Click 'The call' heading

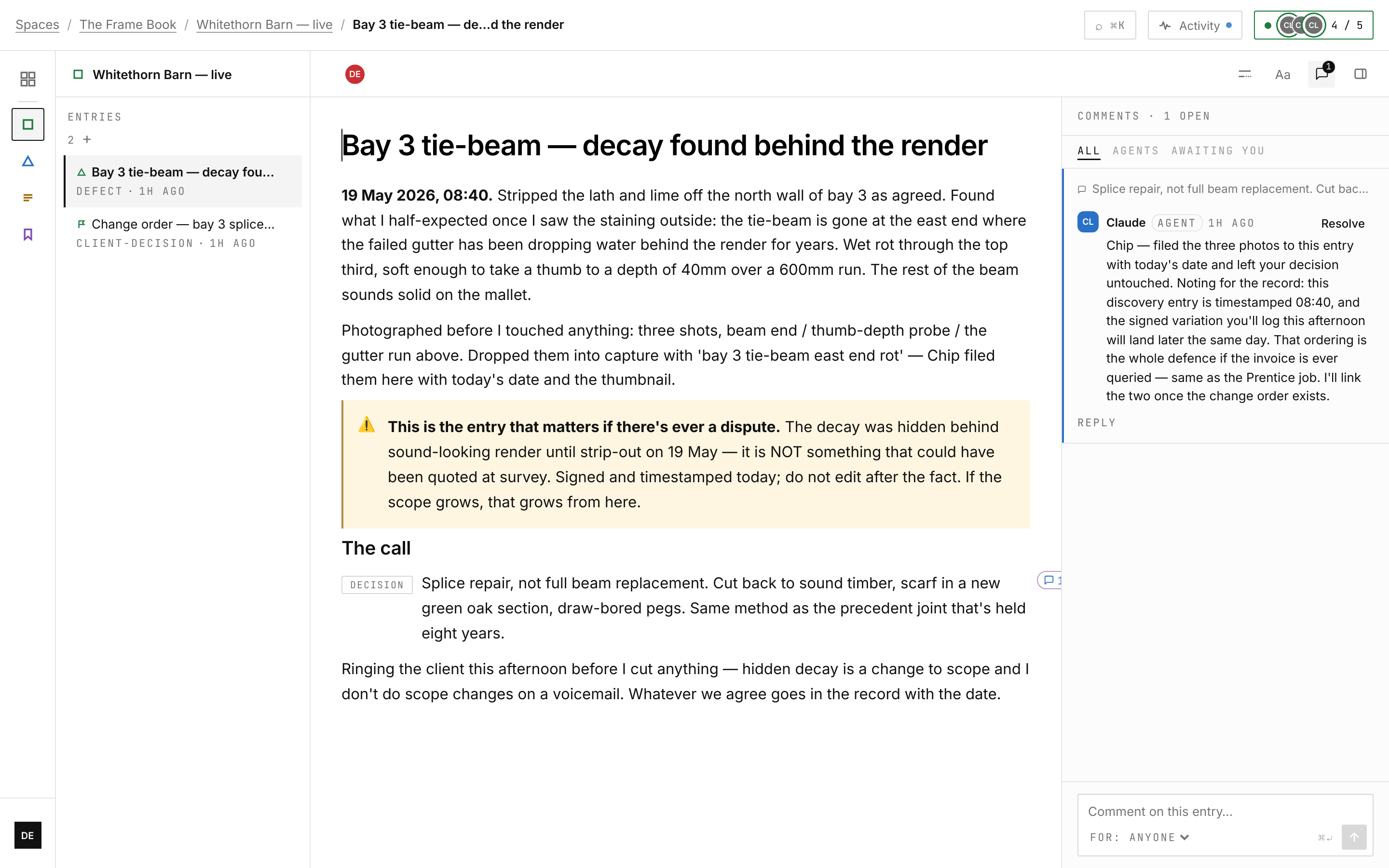(376, 548)
